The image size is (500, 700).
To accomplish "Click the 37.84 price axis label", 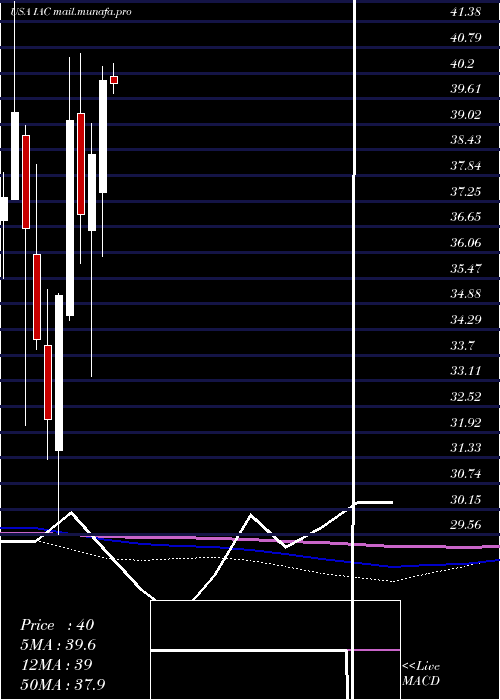I will 466,166.
